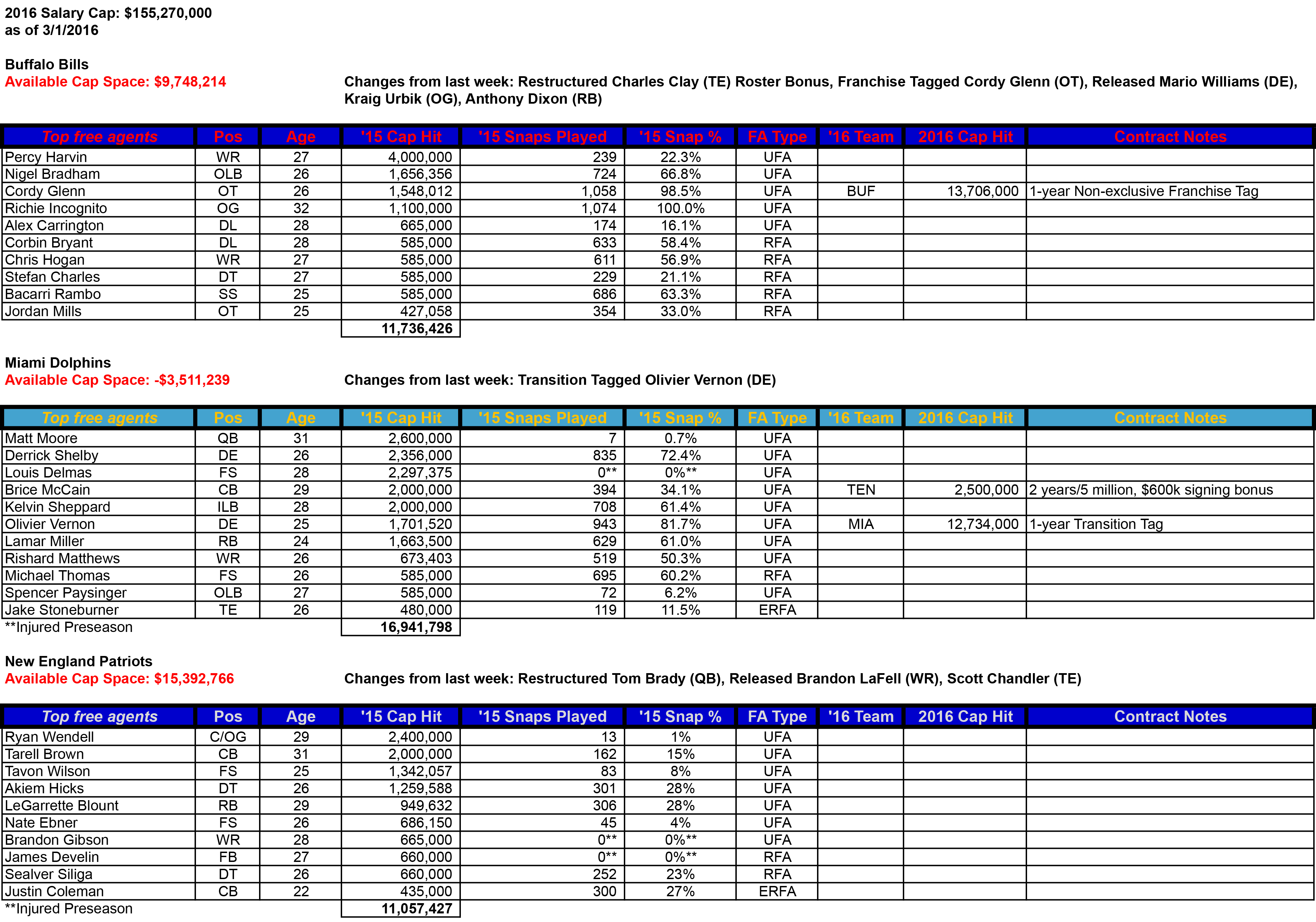Image resolution: width=1316 pixels, height=922 pixels.
Task: Click the BUF '16 Team cell
Action: [860, 192]
